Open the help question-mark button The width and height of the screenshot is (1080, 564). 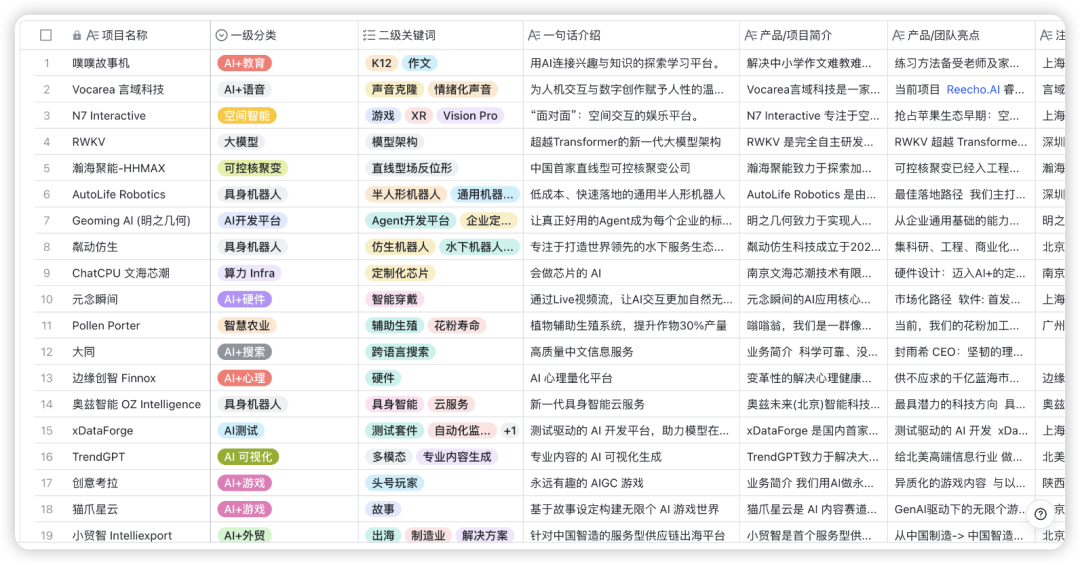[1041, 514]
